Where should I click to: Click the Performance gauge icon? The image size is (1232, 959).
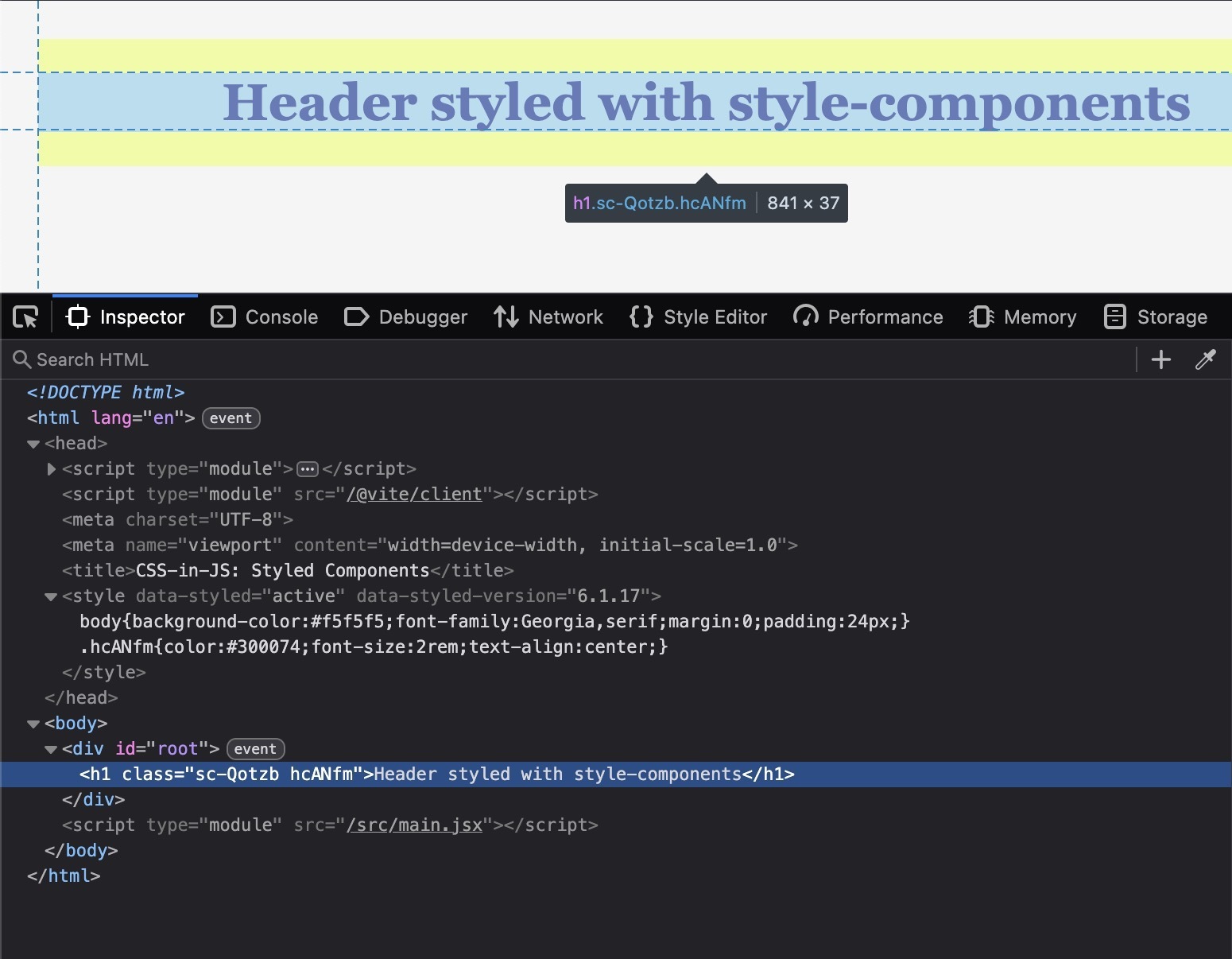coord(805,317)
